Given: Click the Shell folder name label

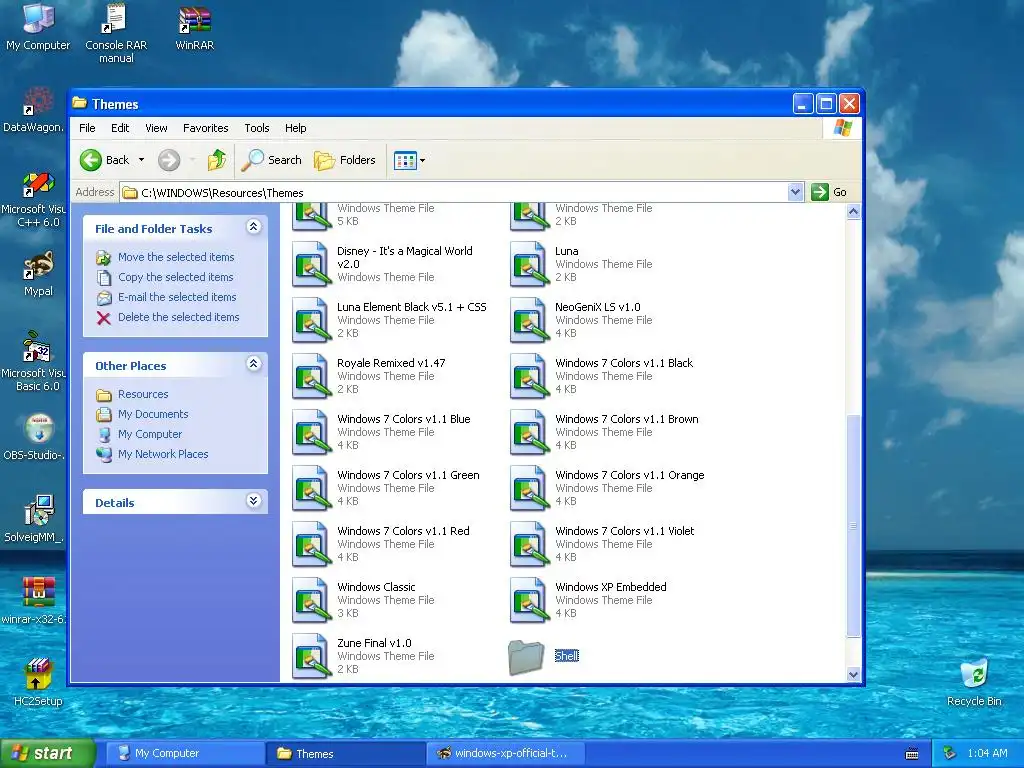Looking at the screenshot, I should [566, 656].
